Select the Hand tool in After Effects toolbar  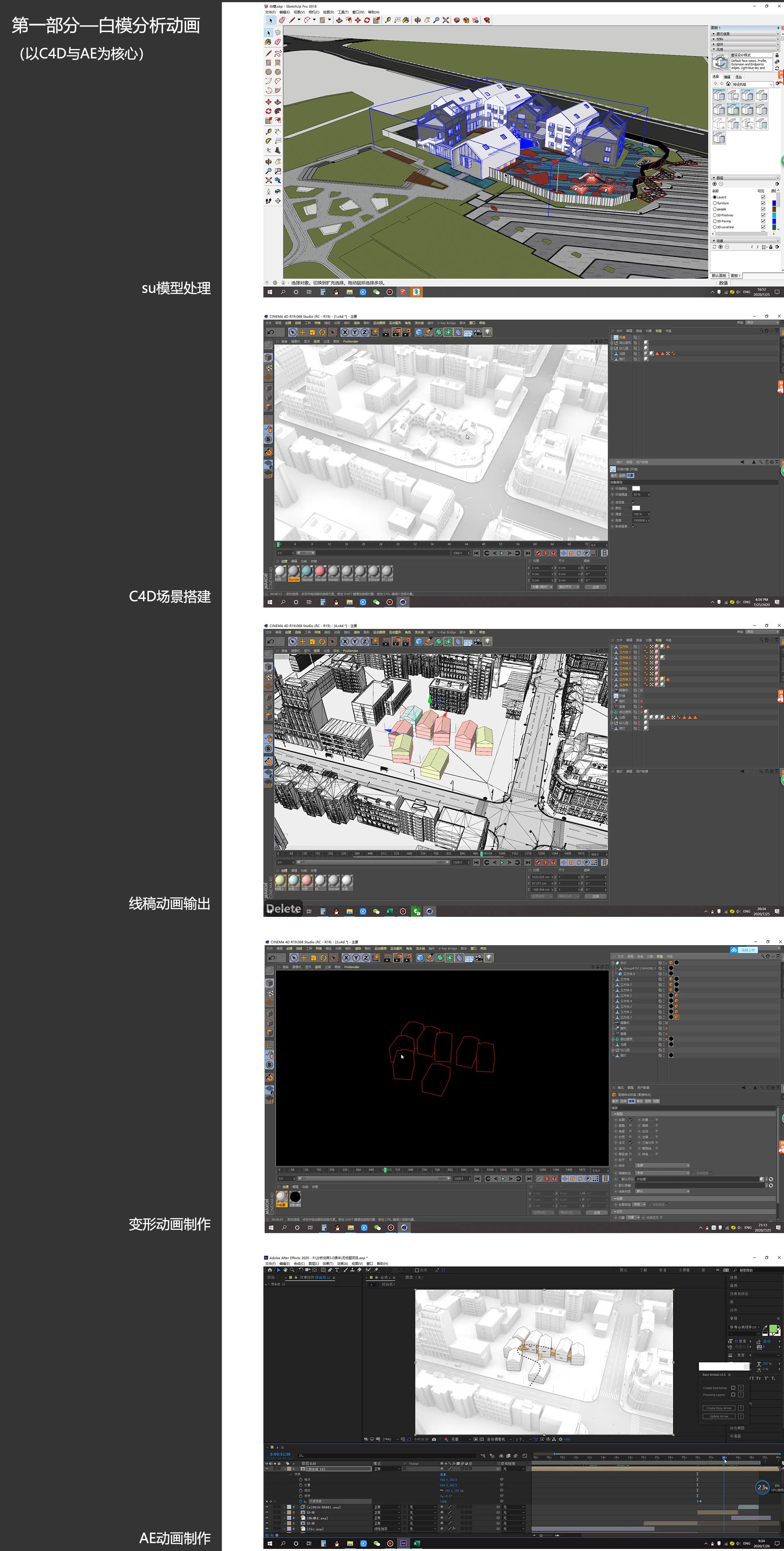point(285,1270)
